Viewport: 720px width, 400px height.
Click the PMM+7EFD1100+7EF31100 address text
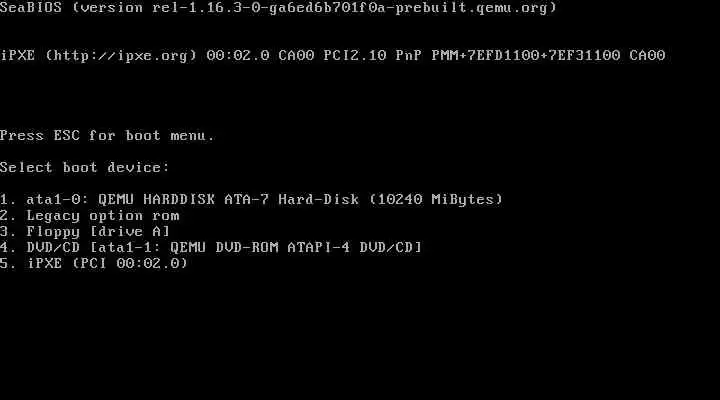pos(526,56)
